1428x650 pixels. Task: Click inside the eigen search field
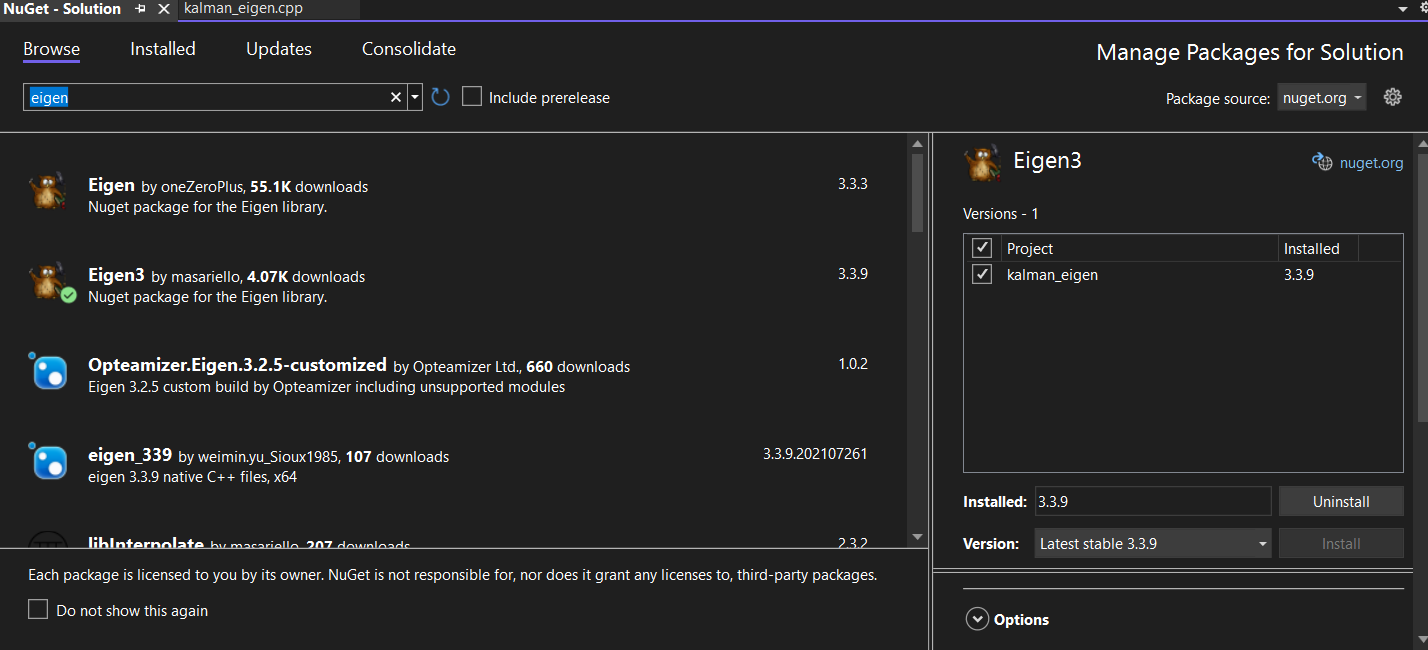point(200,97)
